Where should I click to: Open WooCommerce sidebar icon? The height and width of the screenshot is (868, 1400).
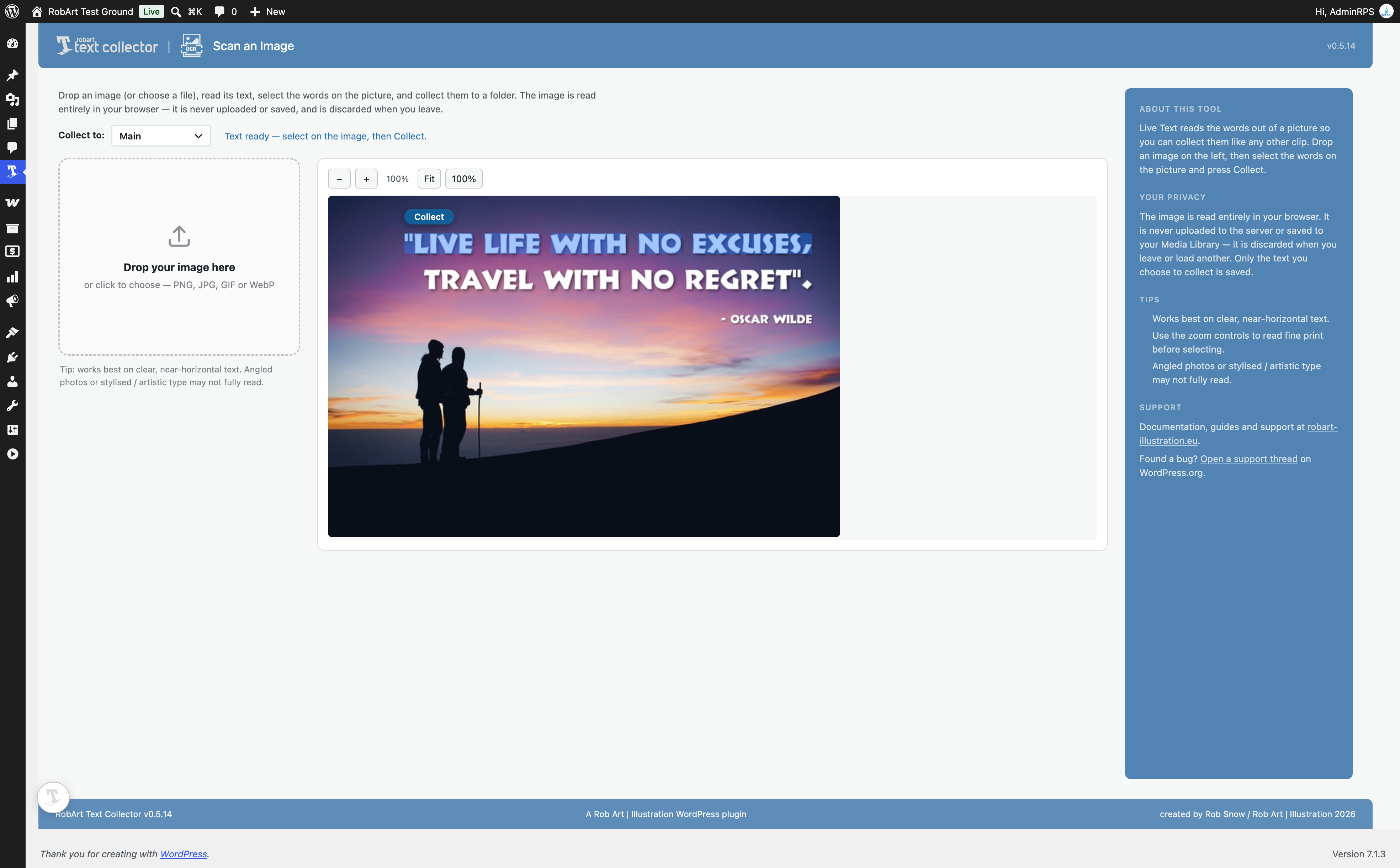click(x=12, y=203)
